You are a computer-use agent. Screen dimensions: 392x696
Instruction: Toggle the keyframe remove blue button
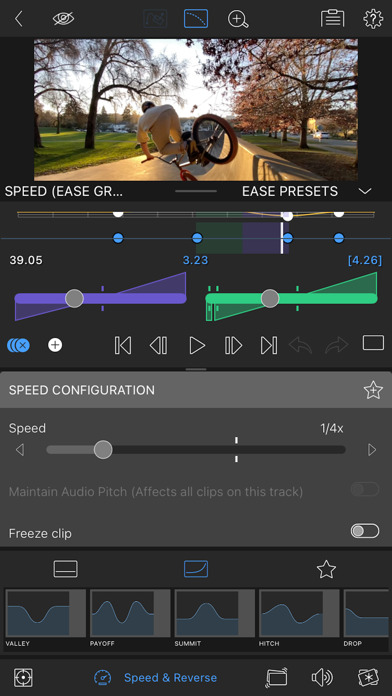[18, 345]
